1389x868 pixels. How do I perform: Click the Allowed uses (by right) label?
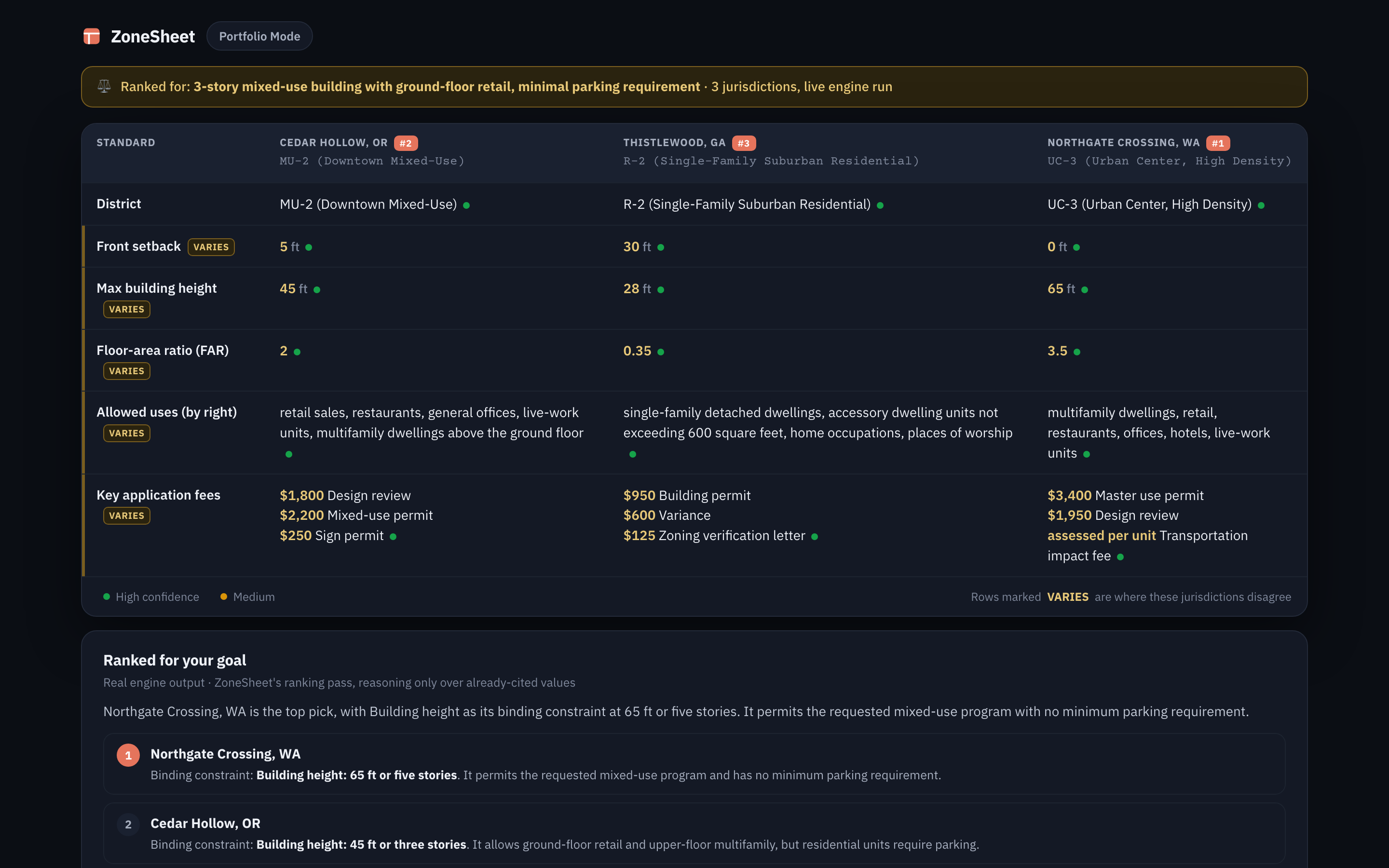pyautogui.click(x=166, y=412)
